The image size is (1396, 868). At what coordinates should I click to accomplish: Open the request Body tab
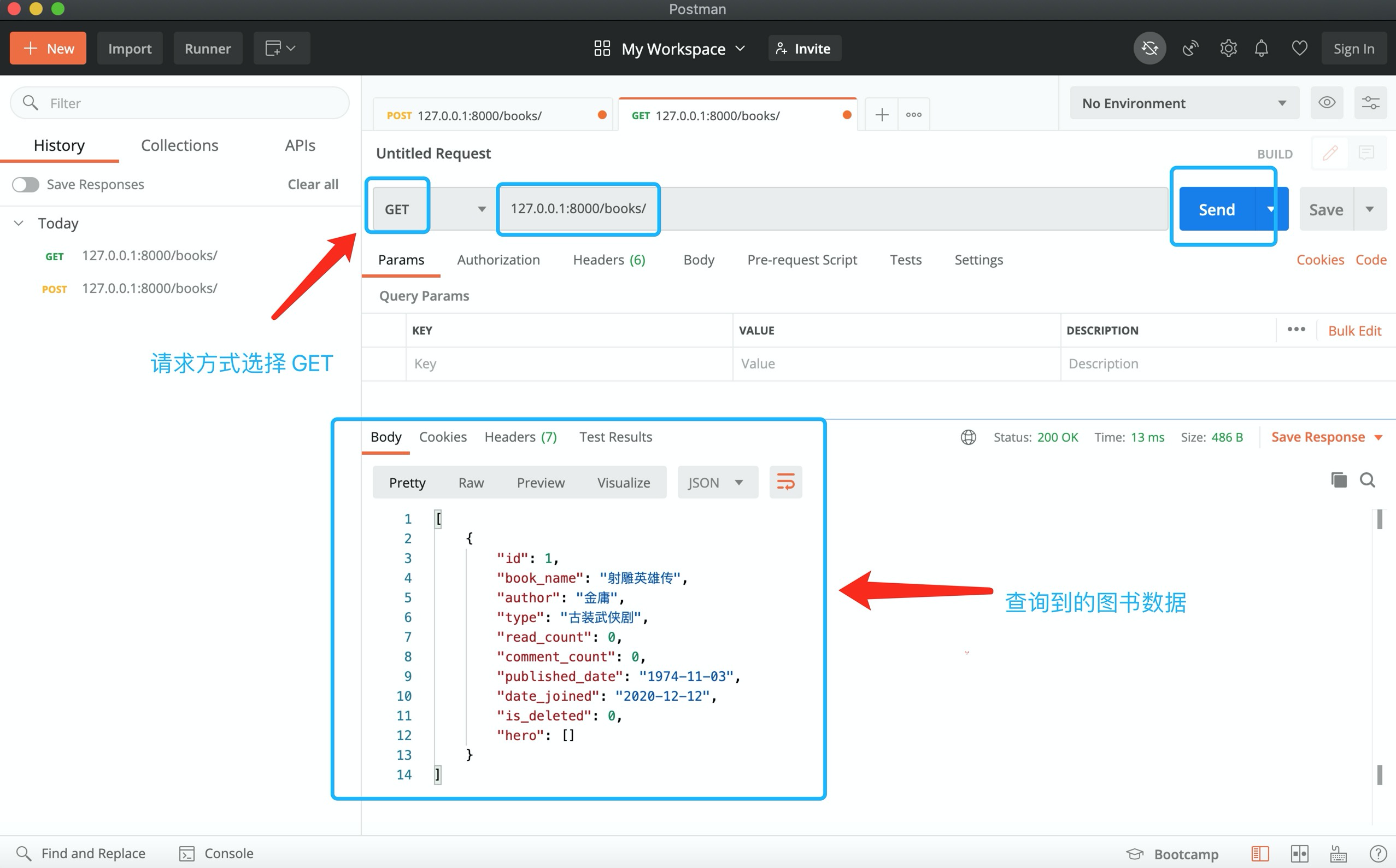point(699,260)
